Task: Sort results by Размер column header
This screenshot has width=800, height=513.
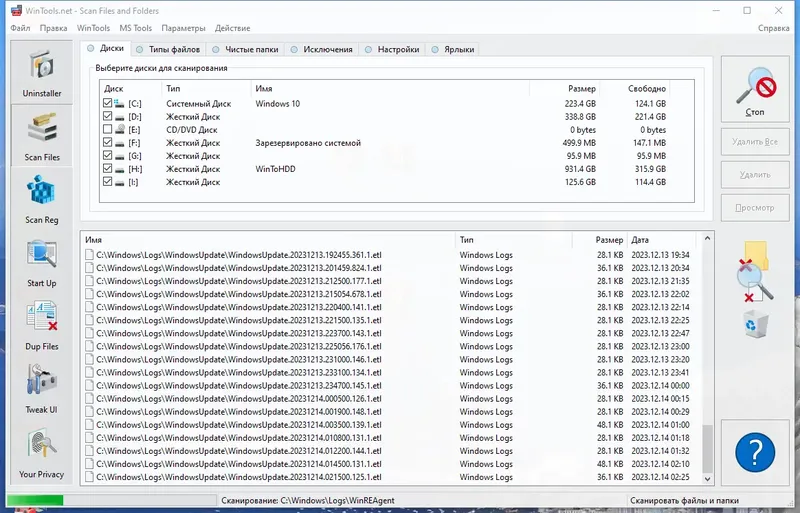Action: click(600, 239)
